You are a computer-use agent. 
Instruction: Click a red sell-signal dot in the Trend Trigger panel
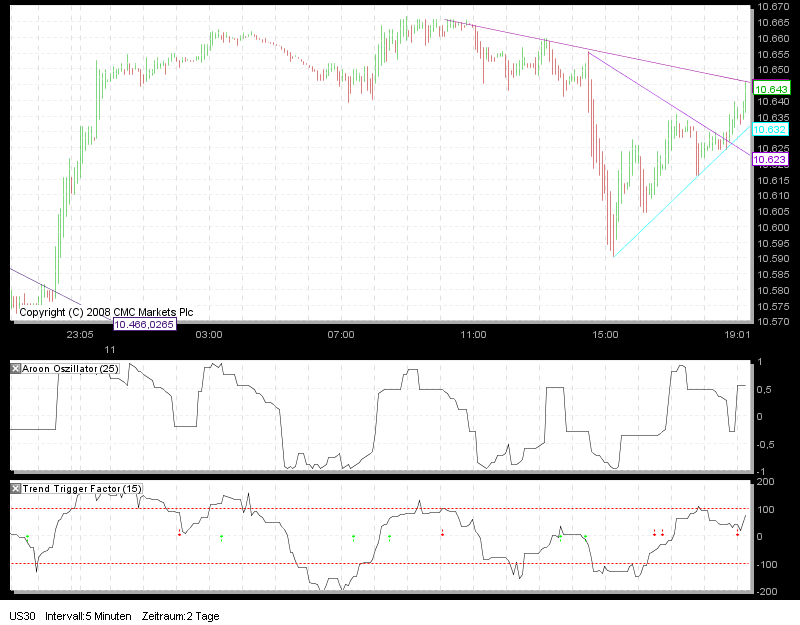pyautogui.click(x=180, y=535)
